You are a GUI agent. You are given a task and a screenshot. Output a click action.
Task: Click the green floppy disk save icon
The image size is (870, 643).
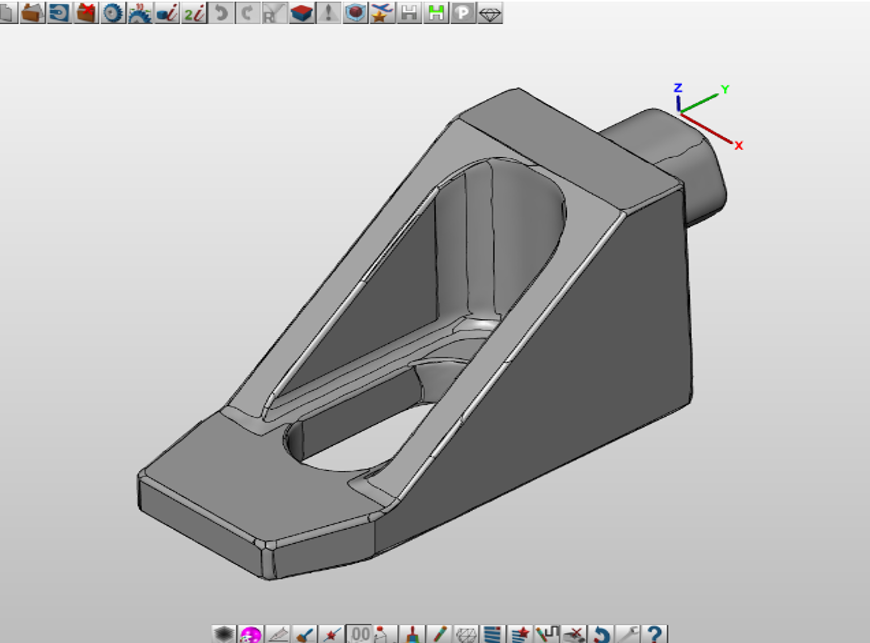tap(436, 13)
